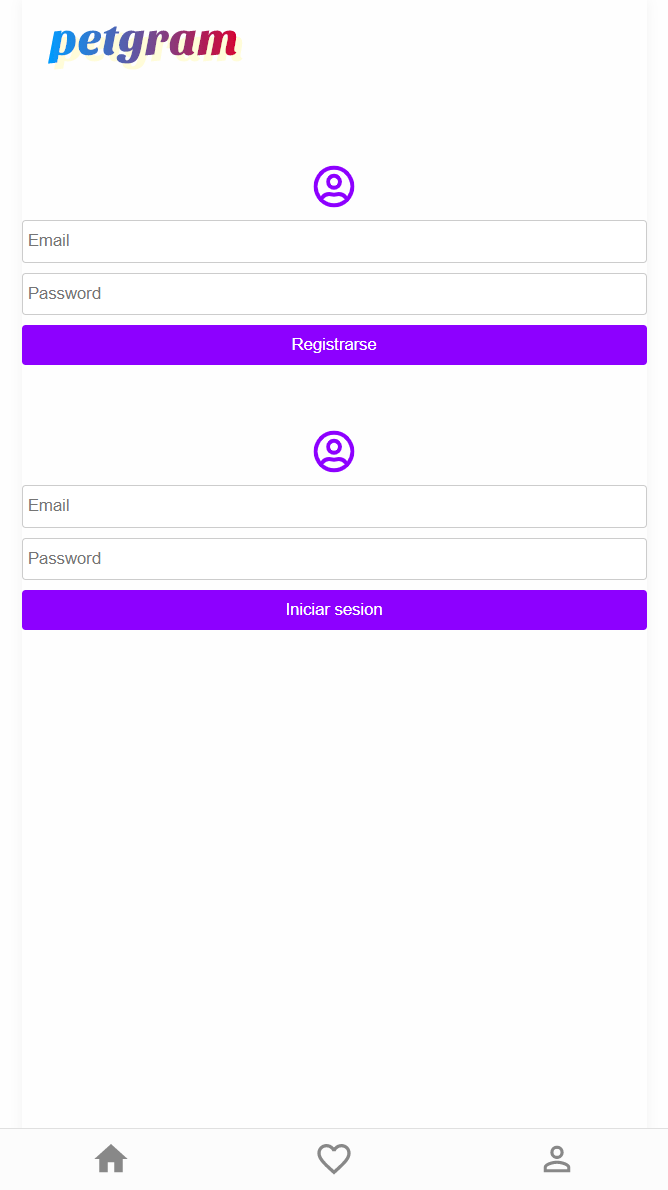View liked photos using the heart icon

tap(334, 1158)
